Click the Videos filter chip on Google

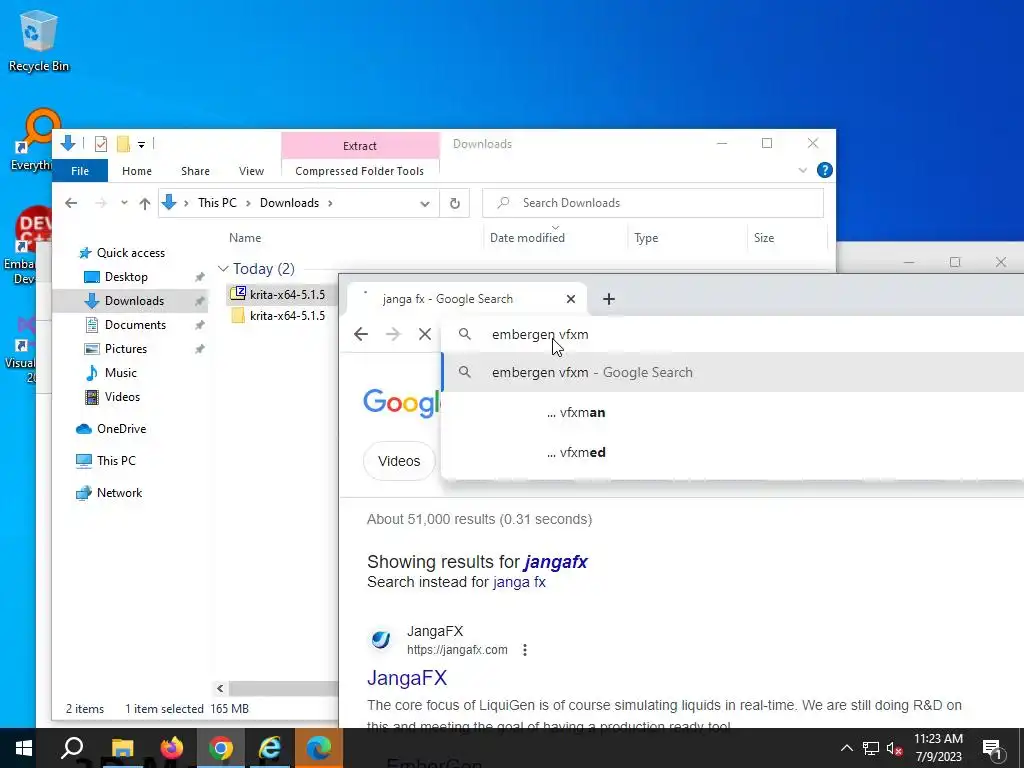pos(399,461)
